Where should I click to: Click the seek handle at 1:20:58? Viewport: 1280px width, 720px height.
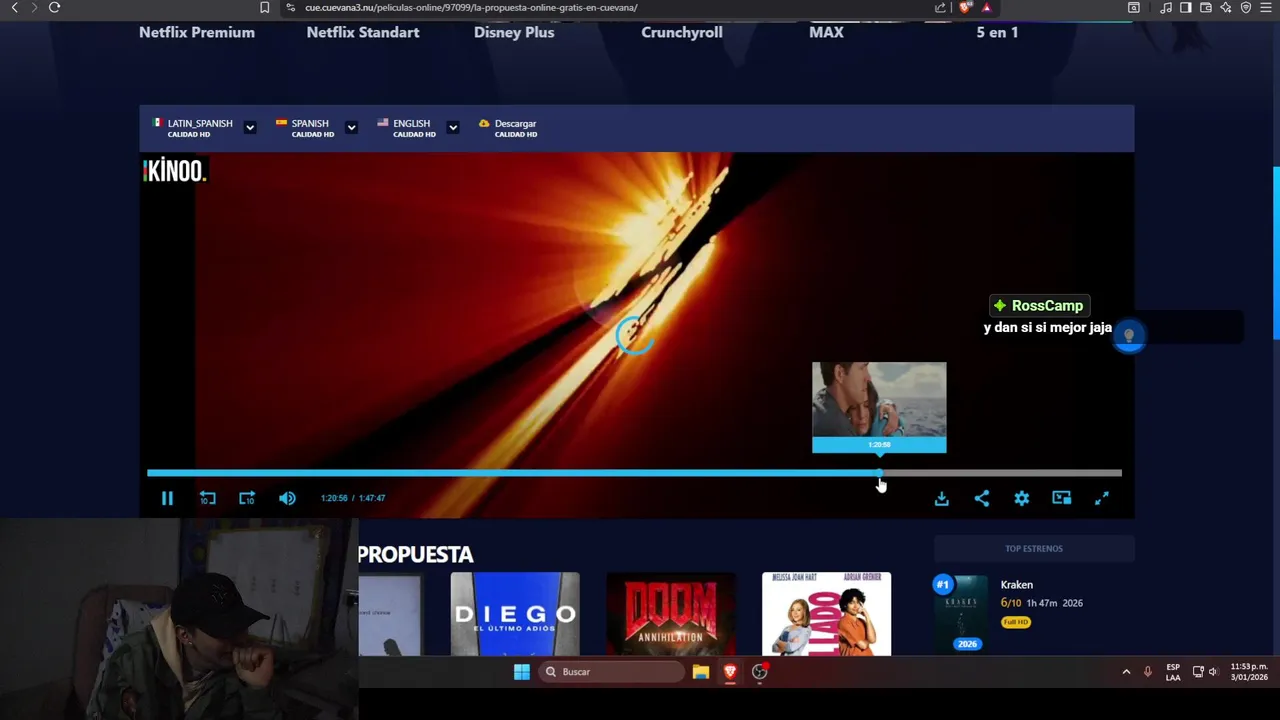point(879,473)
